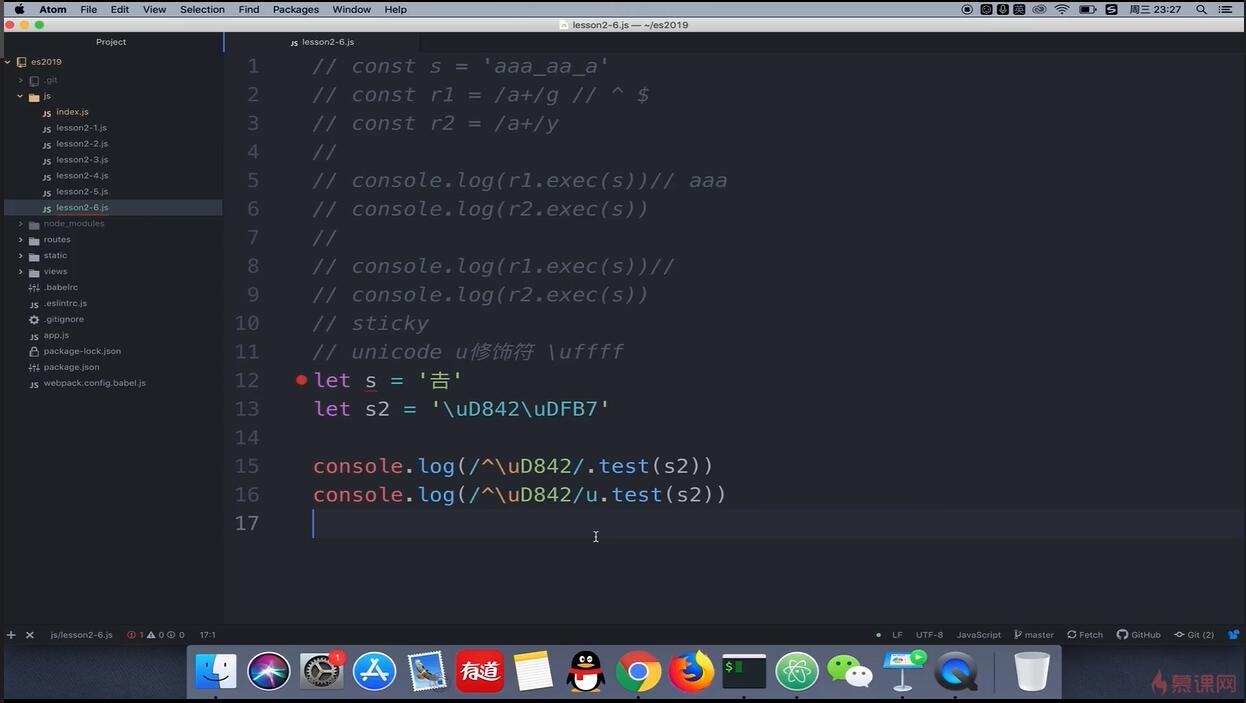Select the lesson2-6.js editor tab
Image resolution: width=1246 pixels, height=703 pixels.
click(x=322, y=42)
